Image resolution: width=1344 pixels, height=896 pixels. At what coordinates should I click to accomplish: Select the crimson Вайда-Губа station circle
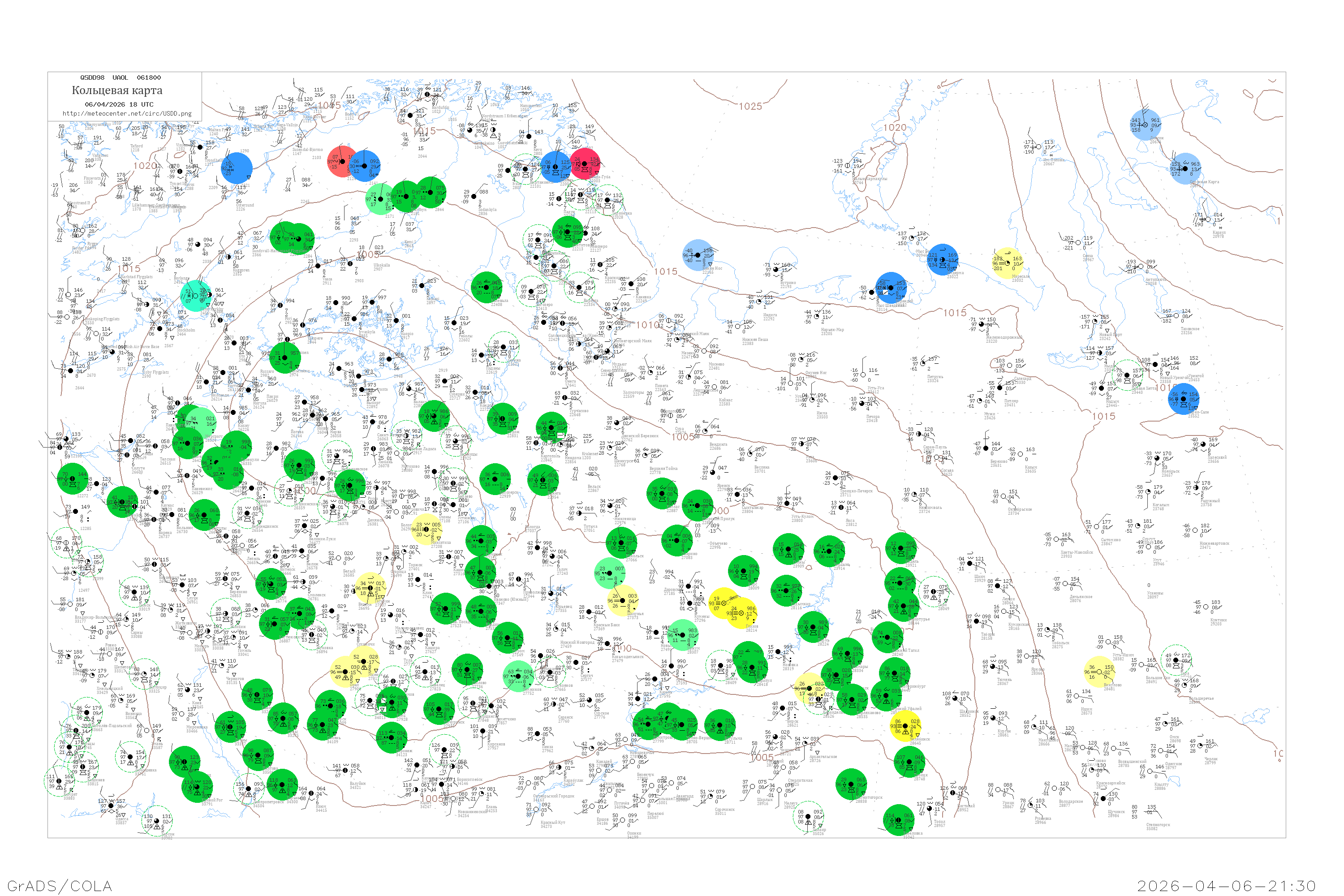[585, 164]
